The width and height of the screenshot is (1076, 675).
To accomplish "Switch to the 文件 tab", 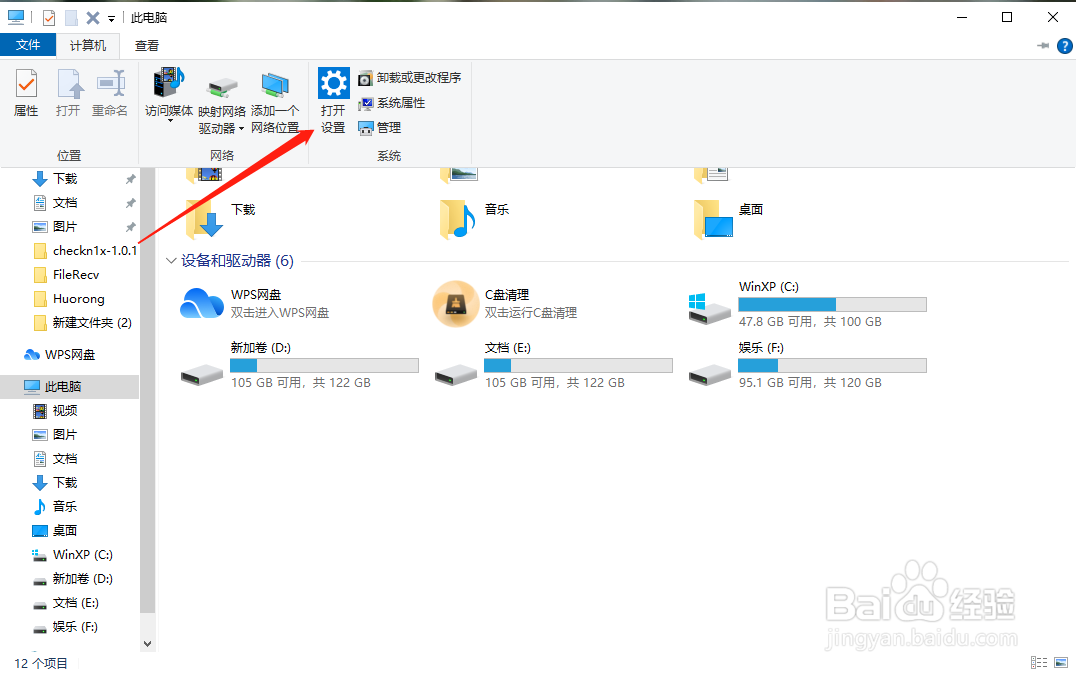I will [x=28, y=45].
